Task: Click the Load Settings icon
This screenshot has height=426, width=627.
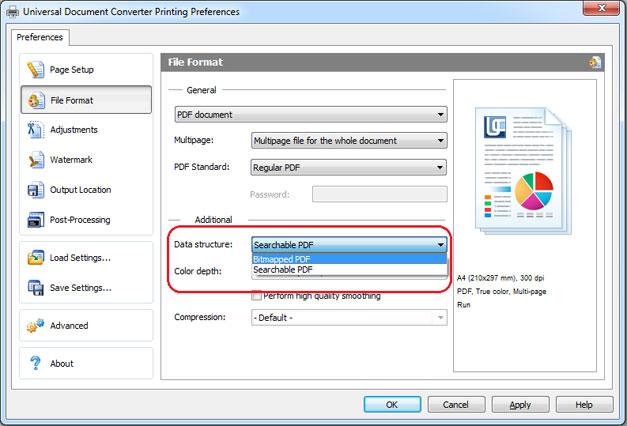Action: [36, 257]
